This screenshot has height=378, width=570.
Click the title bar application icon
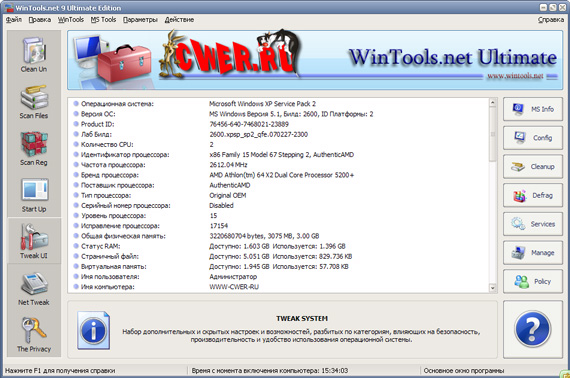tap(8, 8)
